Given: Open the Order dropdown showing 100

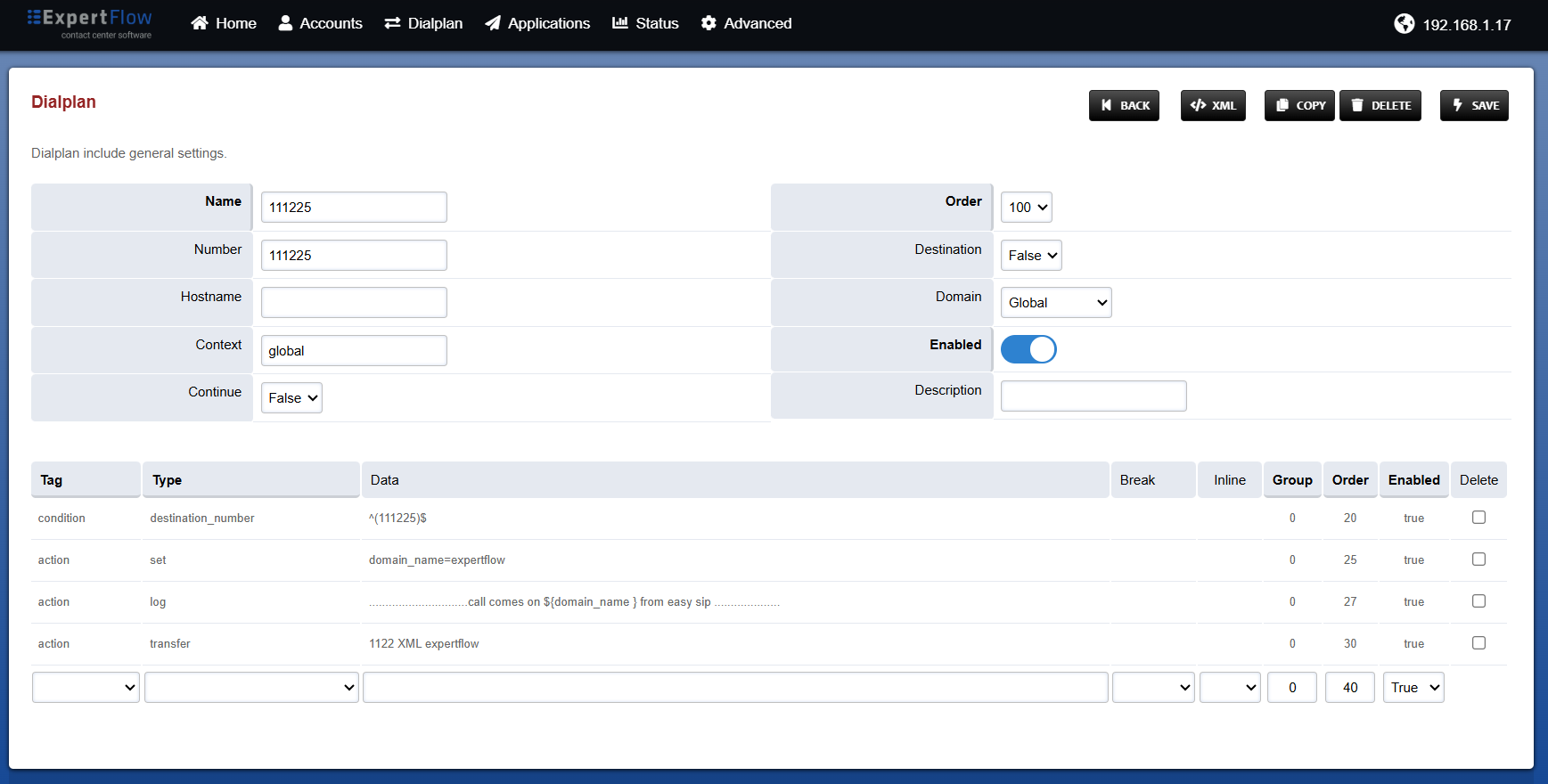Looking at the screenshot, I should (1027, 208).
